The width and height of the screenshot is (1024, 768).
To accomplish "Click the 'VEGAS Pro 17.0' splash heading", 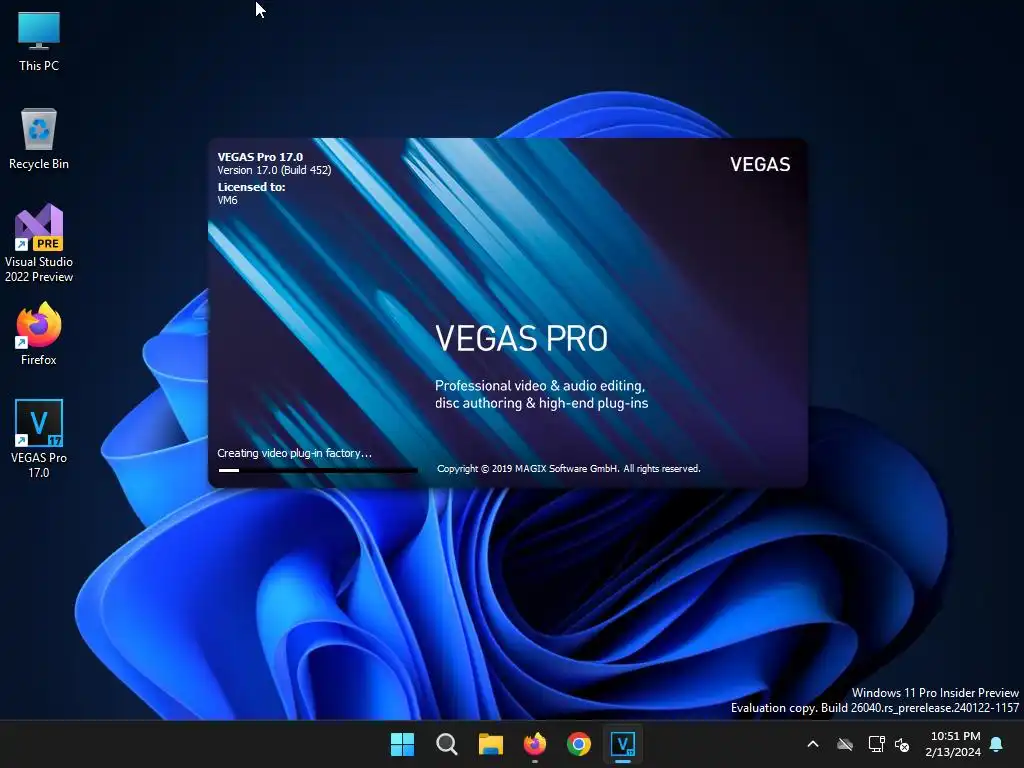I will tap(260, 157).
